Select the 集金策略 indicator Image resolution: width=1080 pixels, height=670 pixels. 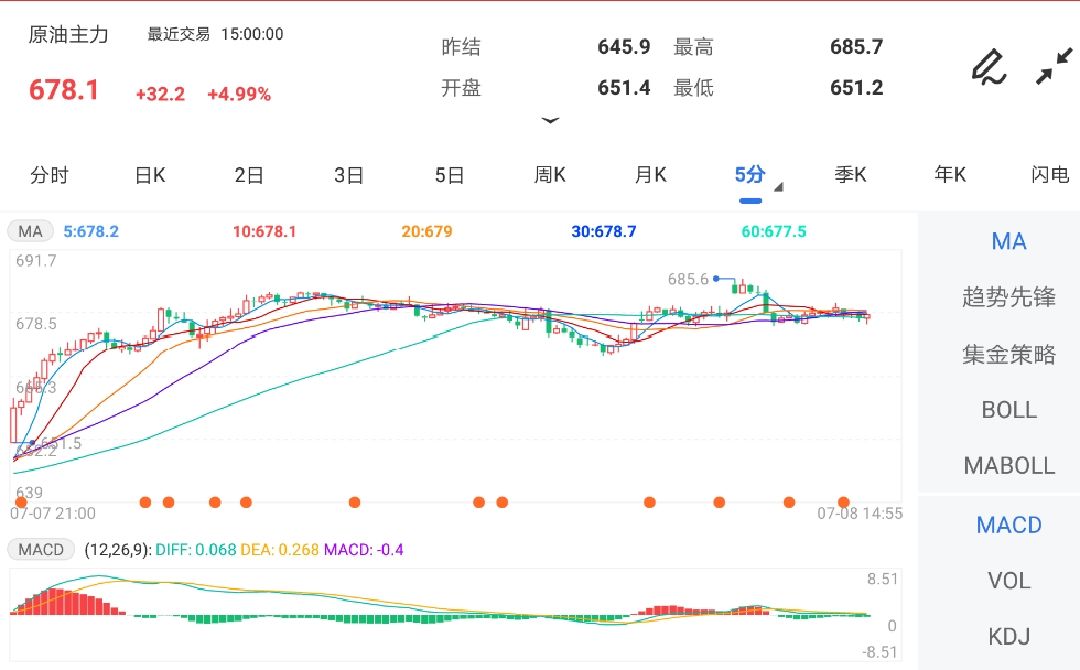[1008, 355]
